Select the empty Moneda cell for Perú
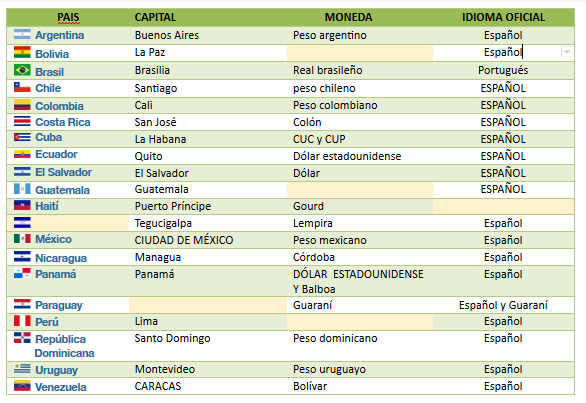 pyautogui.click(x=360, y=322)
